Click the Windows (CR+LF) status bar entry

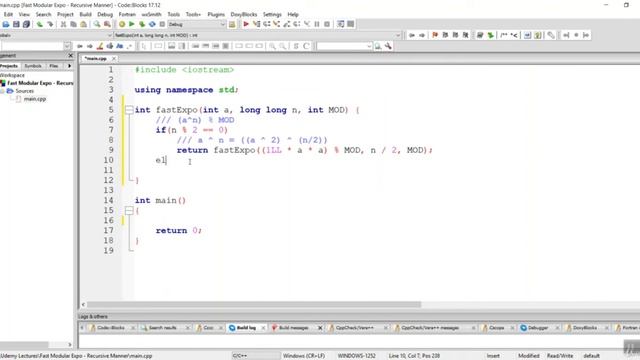click(x=304, y=356)
